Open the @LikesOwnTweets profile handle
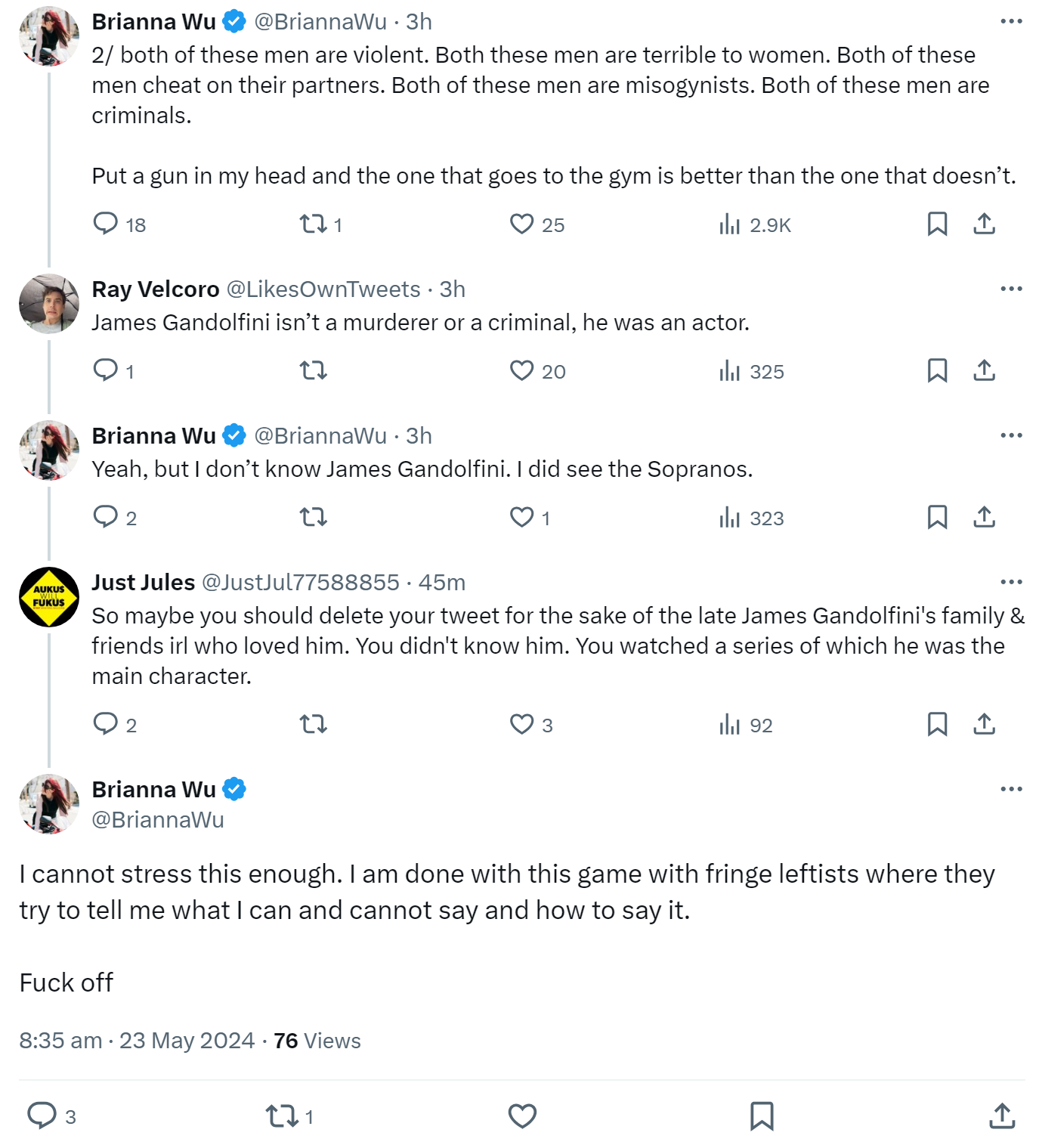 (x=323, y=289)
